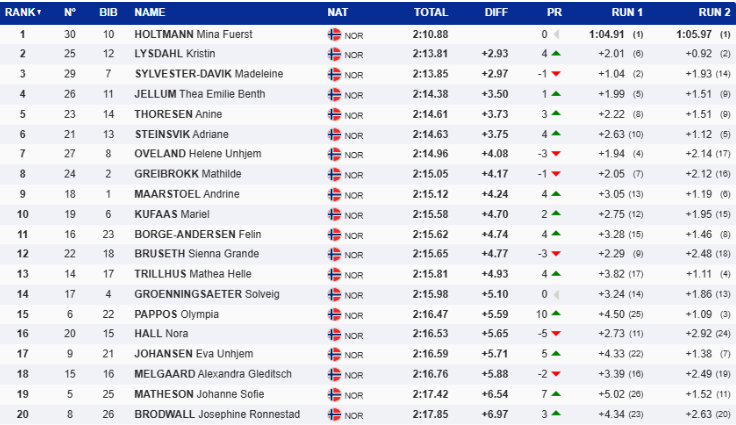
Task: Click the Norway flag beside BRODWALL
Action: (x=334, y=414)
